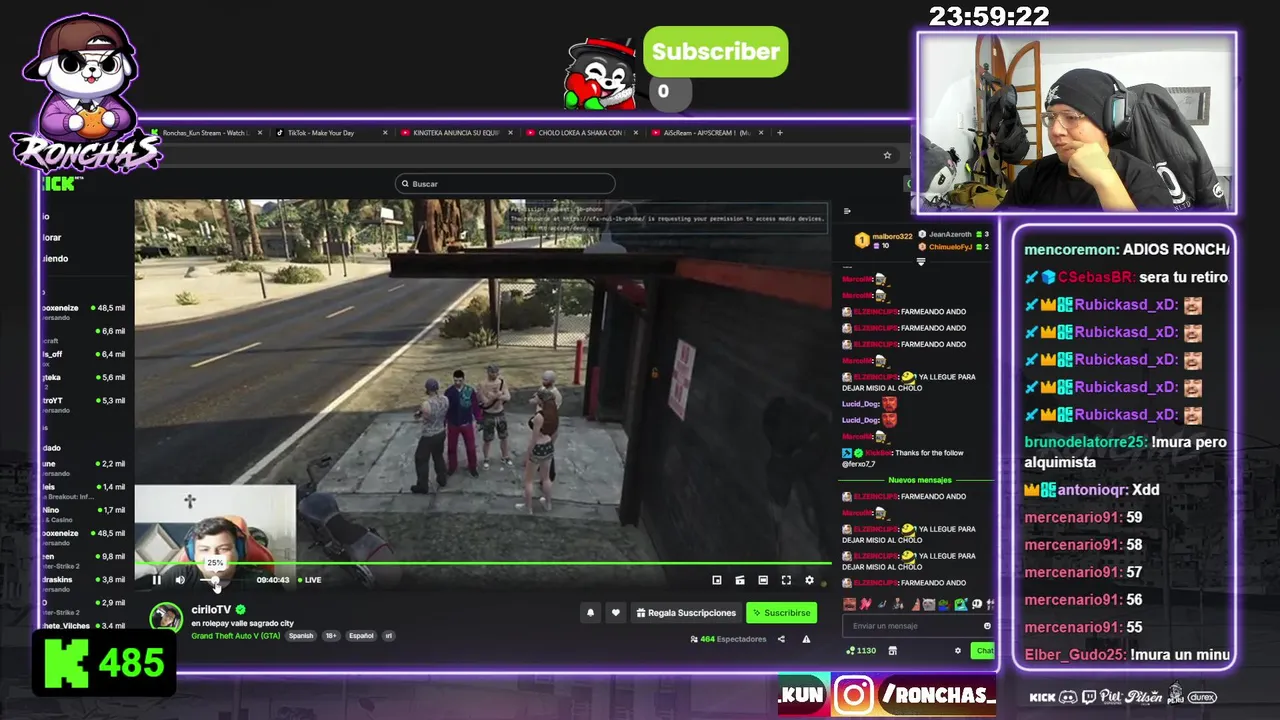Viewport: 1280px width, 720px height.
Task: Open the video player settings gear
Action: 809,580
